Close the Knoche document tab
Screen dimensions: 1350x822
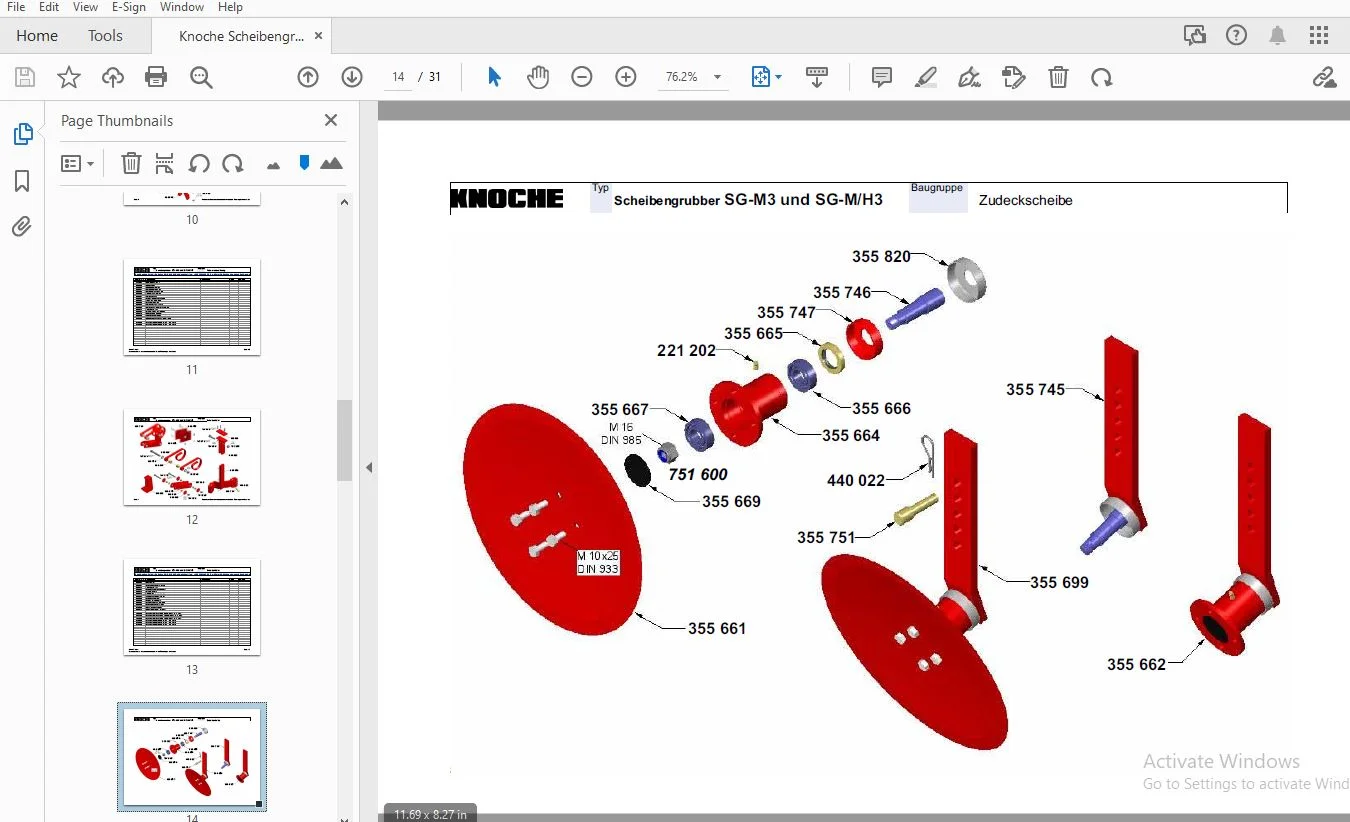318,36
